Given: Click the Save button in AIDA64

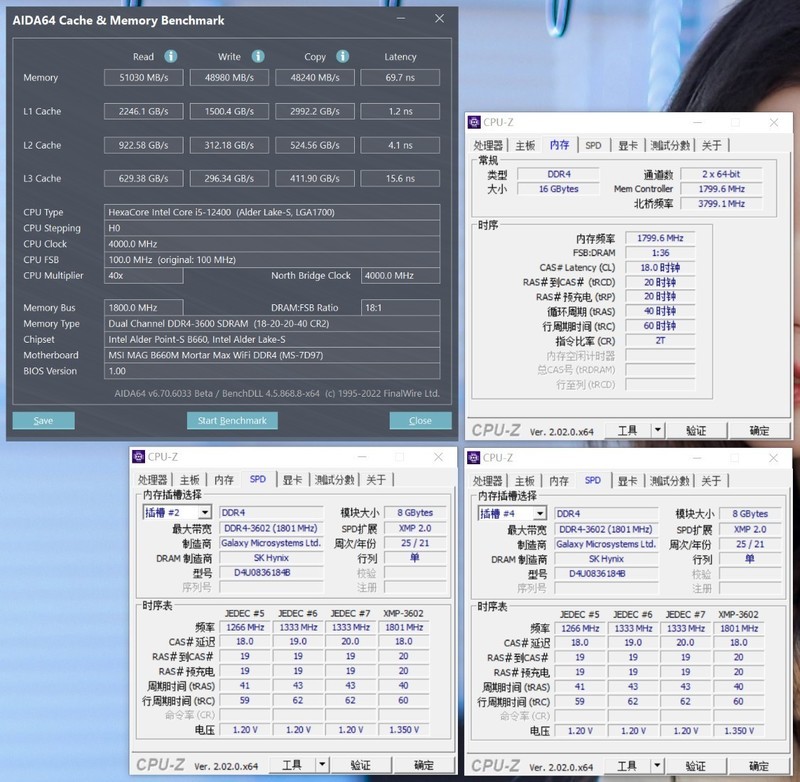Looking at the screenshot, I should coord(43,421).
